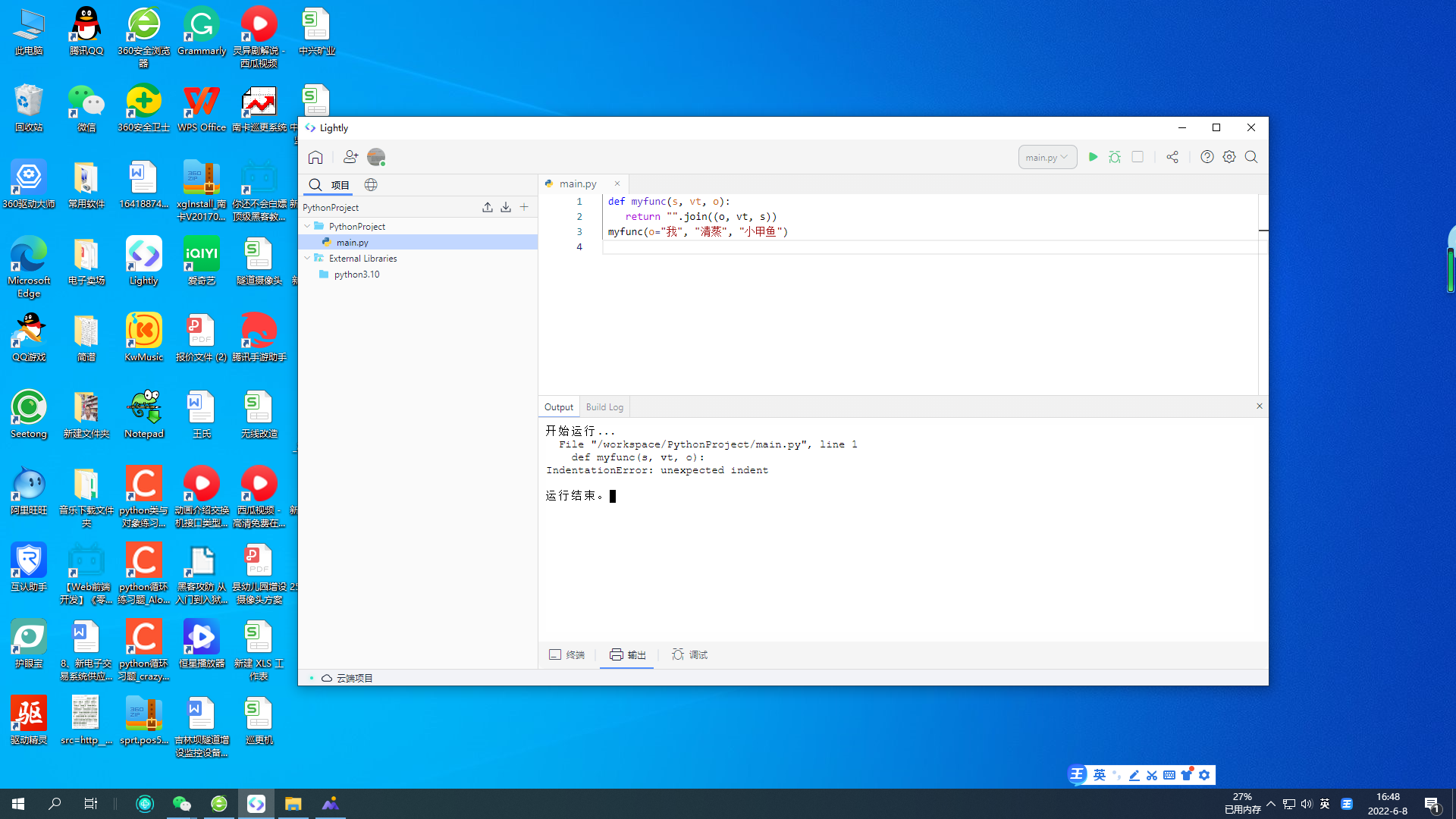Open the 终端 terminal panel
Image resolution: width=1456 pixels, height=819 pixels.
567,654
